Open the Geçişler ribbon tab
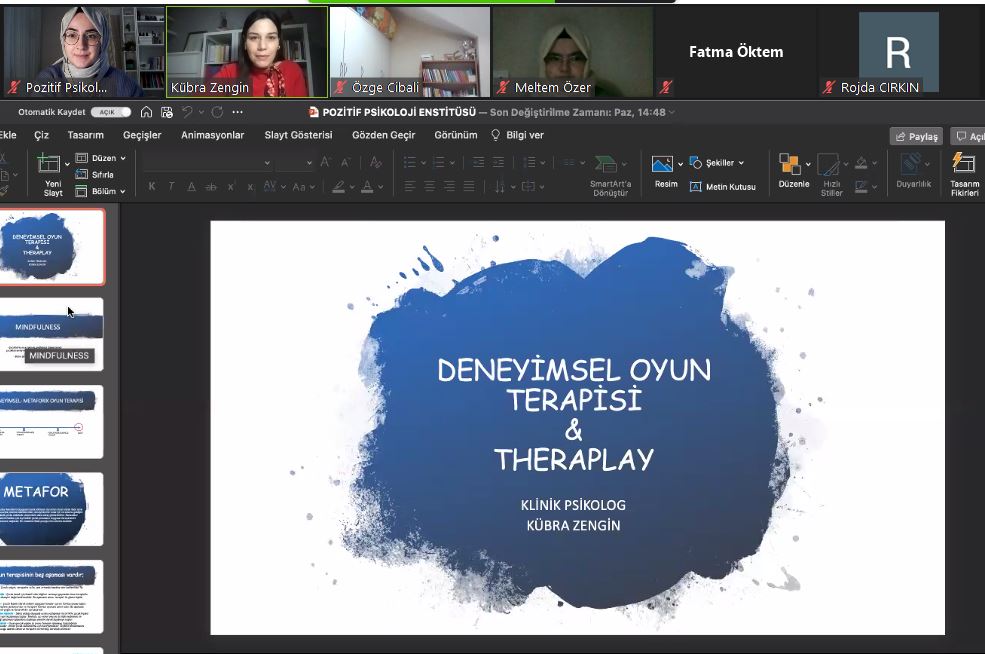Image resolution: width=985 pixels, height=654 pixels. click(x=142, y=135)
